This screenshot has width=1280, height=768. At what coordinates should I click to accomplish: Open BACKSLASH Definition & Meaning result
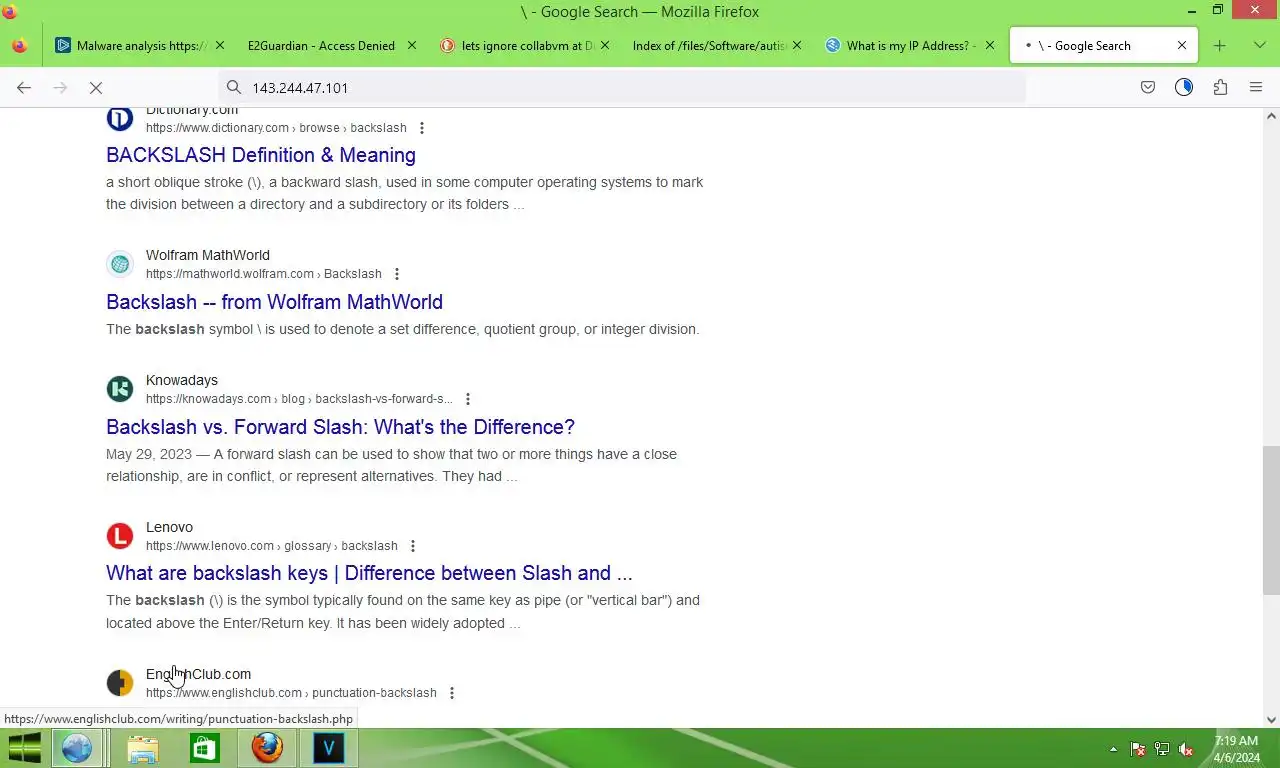pyautogui.click(x=261, y=155)
